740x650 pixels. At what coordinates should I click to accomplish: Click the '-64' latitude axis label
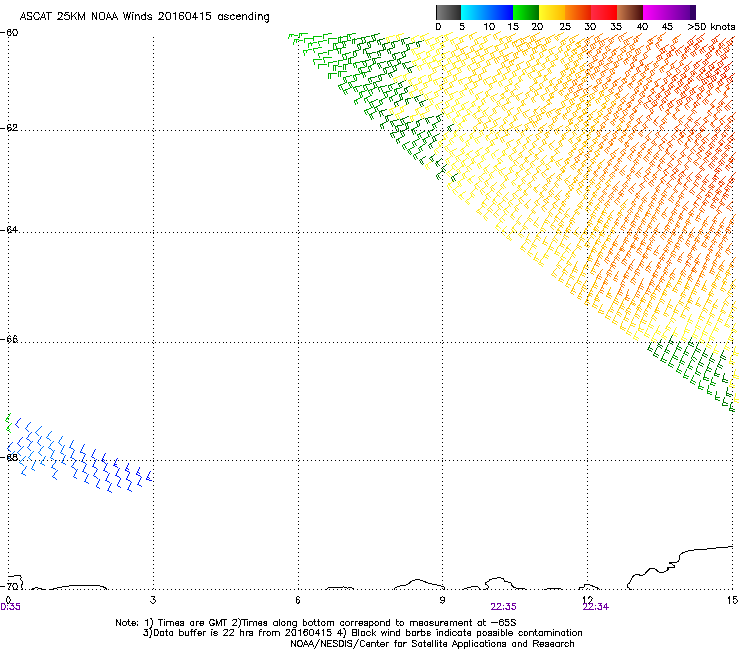[x=9, y=230]
